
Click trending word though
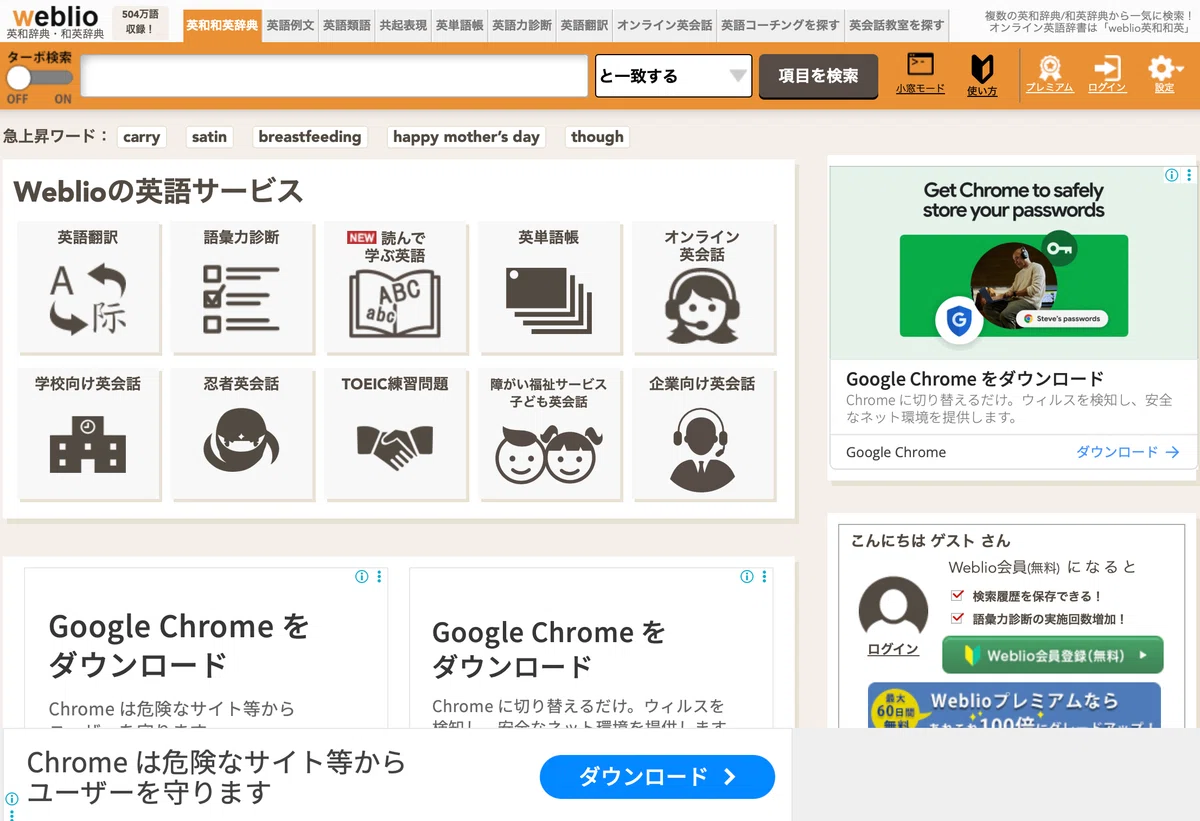[x=597, y=137]
